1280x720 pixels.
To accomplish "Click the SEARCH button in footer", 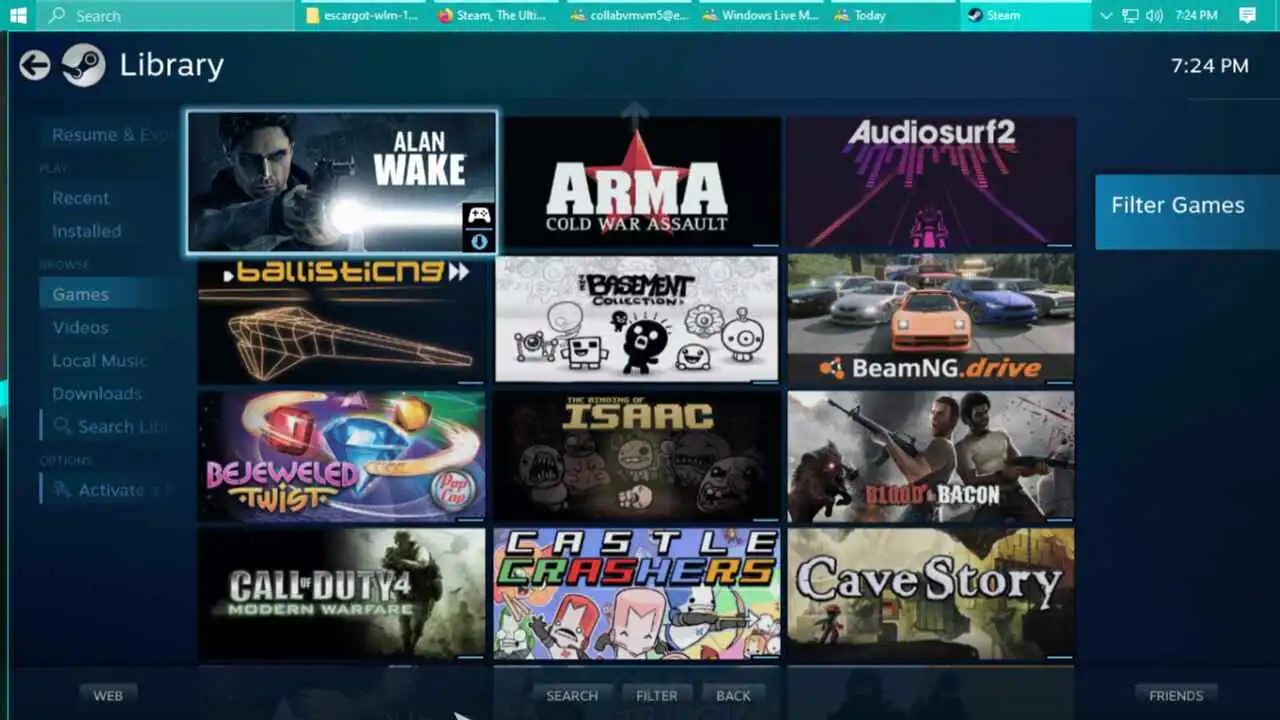I will pyautogui.click(x=572, y=695).
